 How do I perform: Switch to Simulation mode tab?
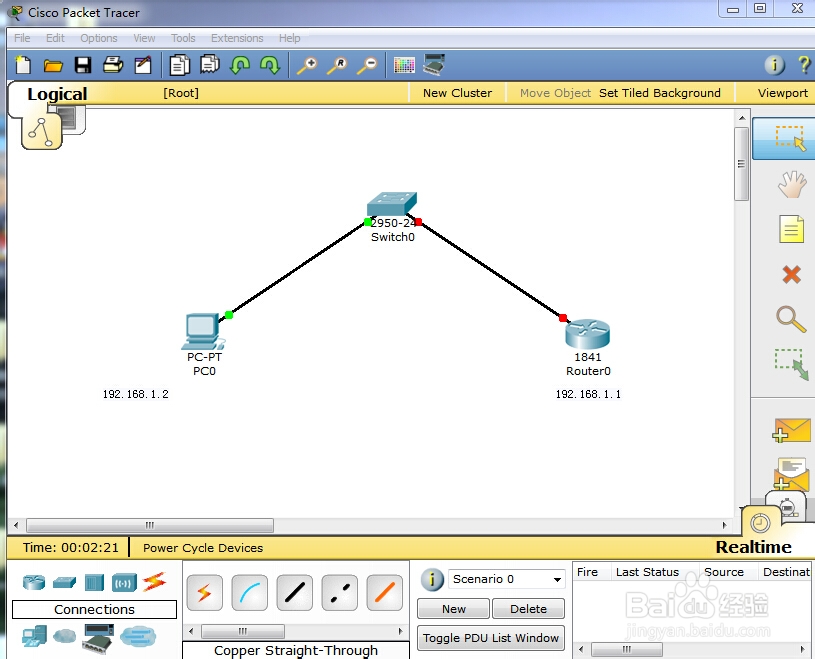pyautogui.click(x=788, y=505)
